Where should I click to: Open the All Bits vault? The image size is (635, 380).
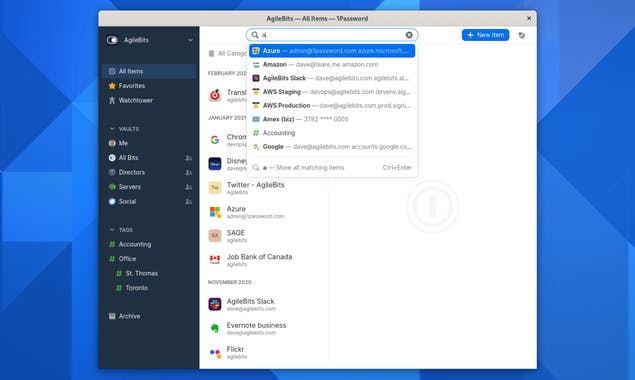pyautogui.click(x=149, y=158)
